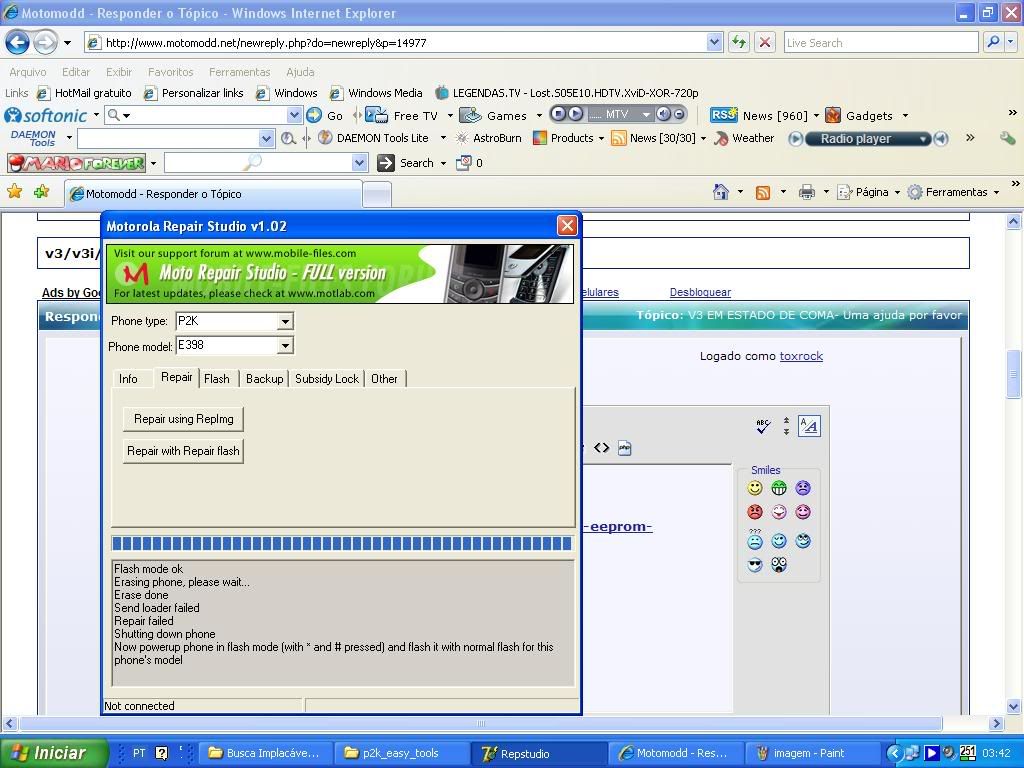Image resolution: width=1024 pixels, height=768 pixels.
Task: Insert the sunglasses cool smiley
Action: tap(755, 564)
